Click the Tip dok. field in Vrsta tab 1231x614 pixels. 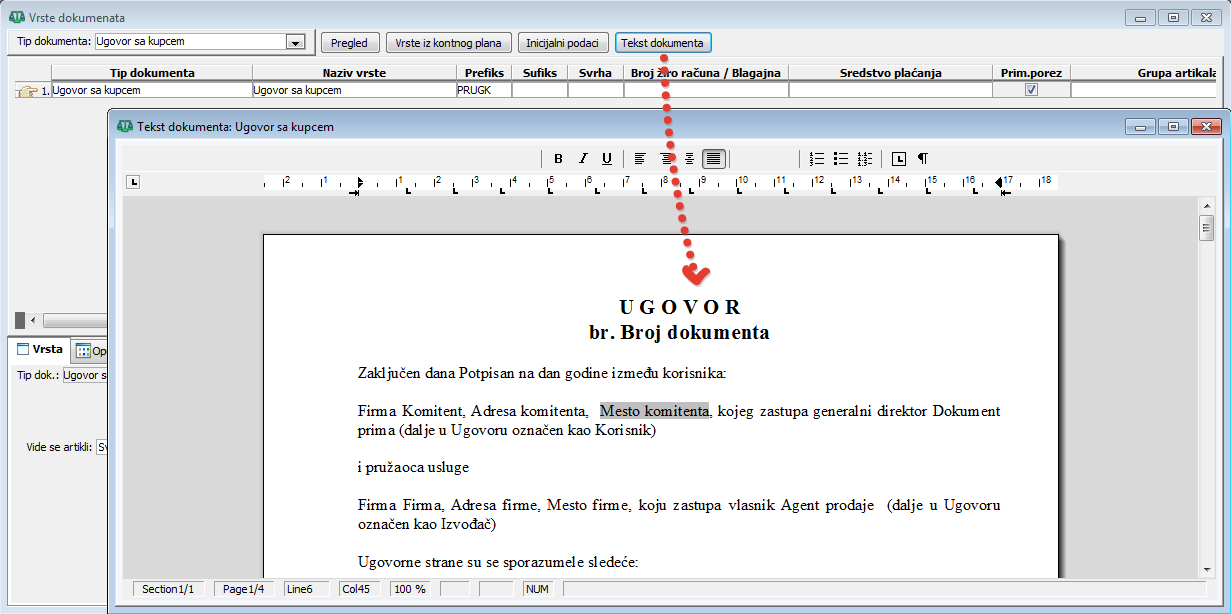(84, 376)
